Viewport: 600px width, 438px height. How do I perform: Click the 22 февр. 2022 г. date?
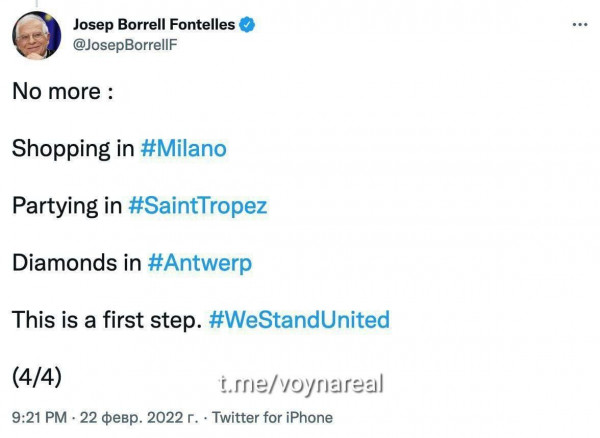pyautogui.click(x=139, y=417)
